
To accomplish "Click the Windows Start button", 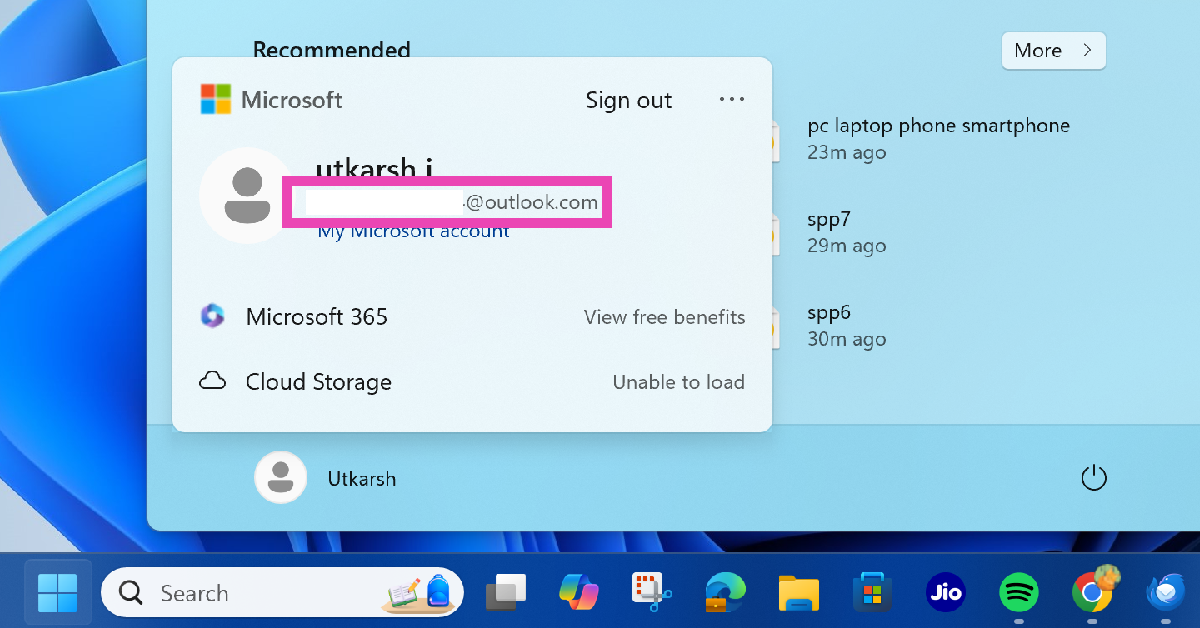I will [58, 593].
